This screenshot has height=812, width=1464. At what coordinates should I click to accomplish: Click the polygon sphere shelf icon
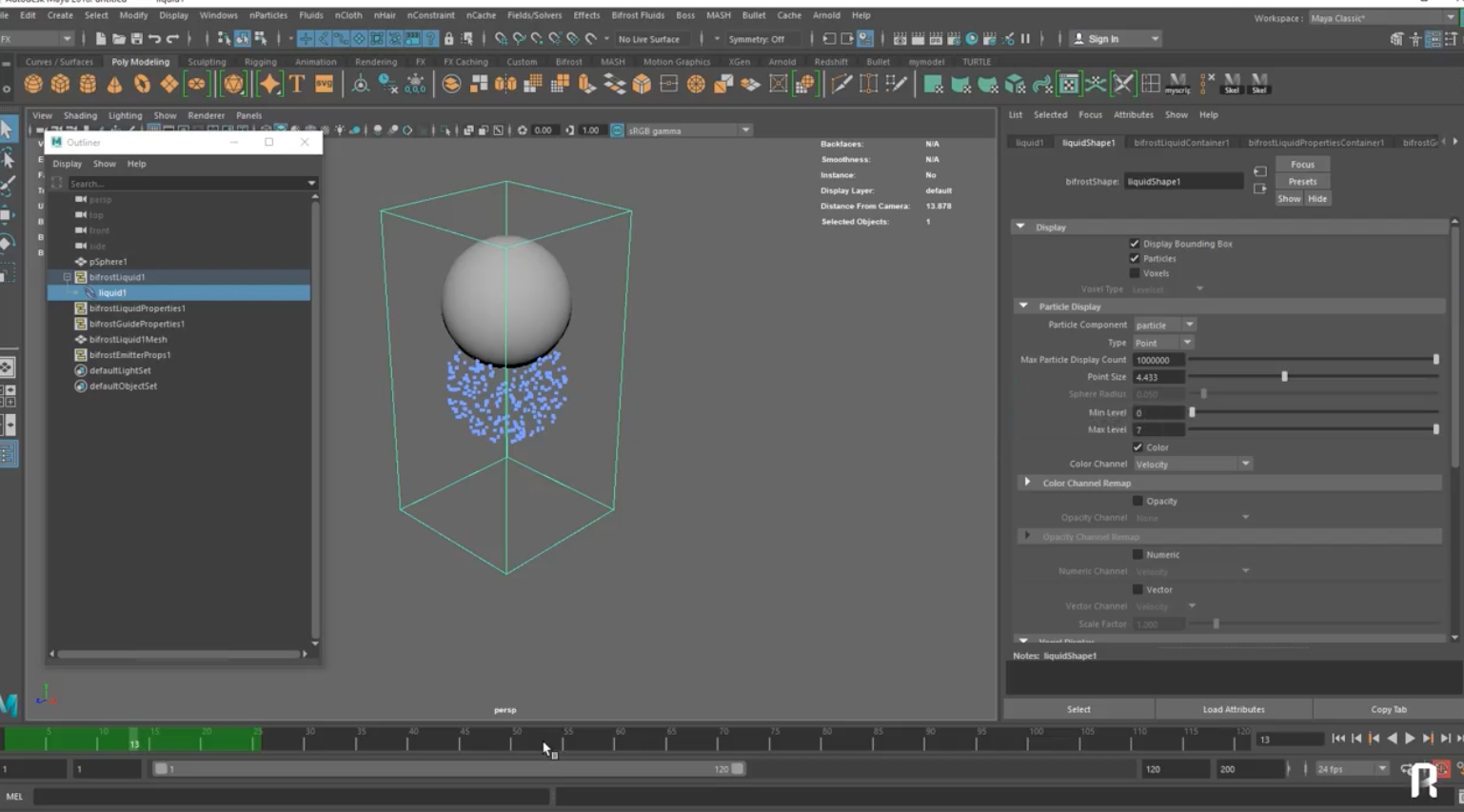click(x=33, y=85)
